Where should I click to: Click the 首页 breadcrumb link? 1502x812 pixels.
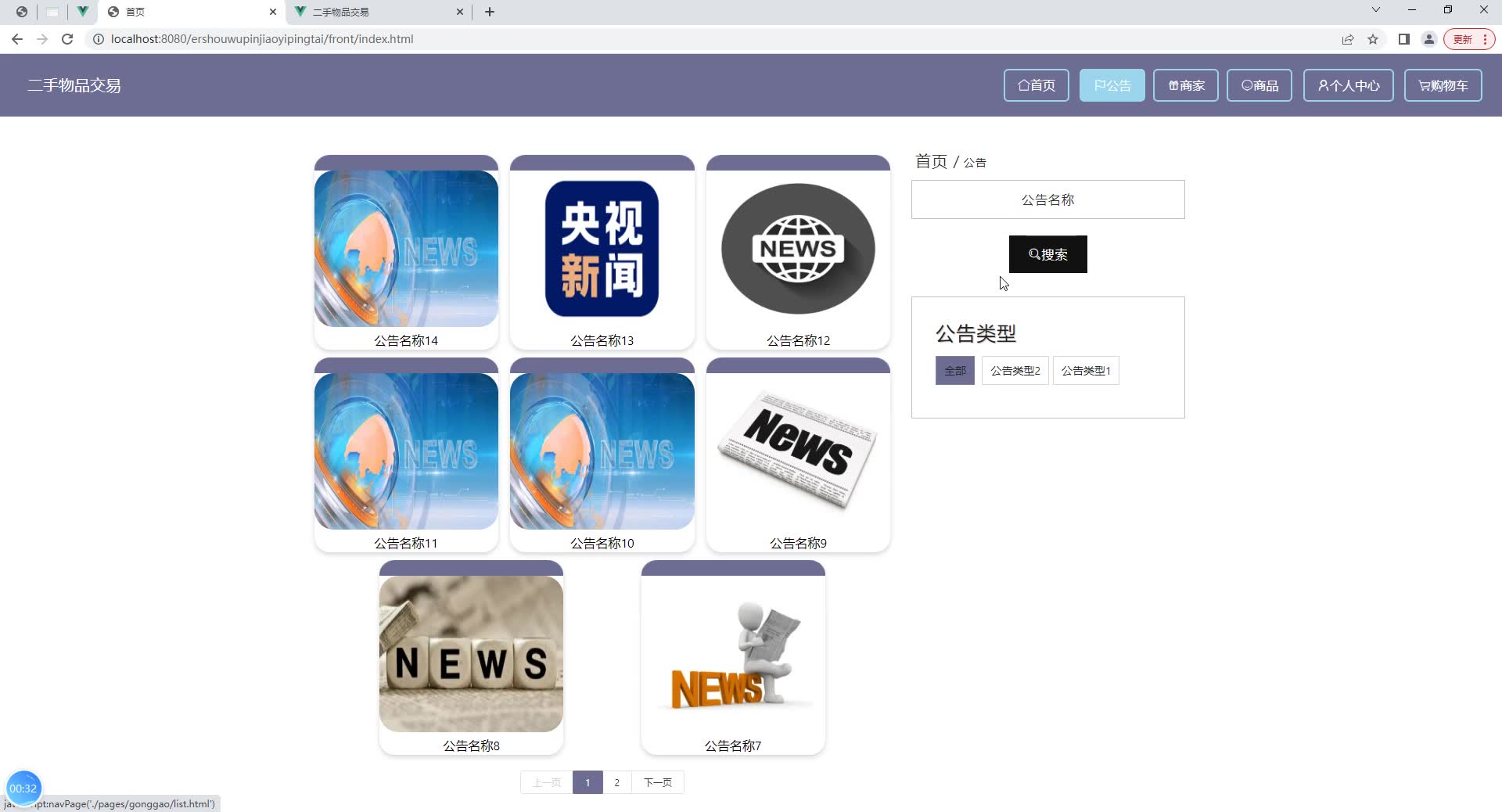pos(931,161)
